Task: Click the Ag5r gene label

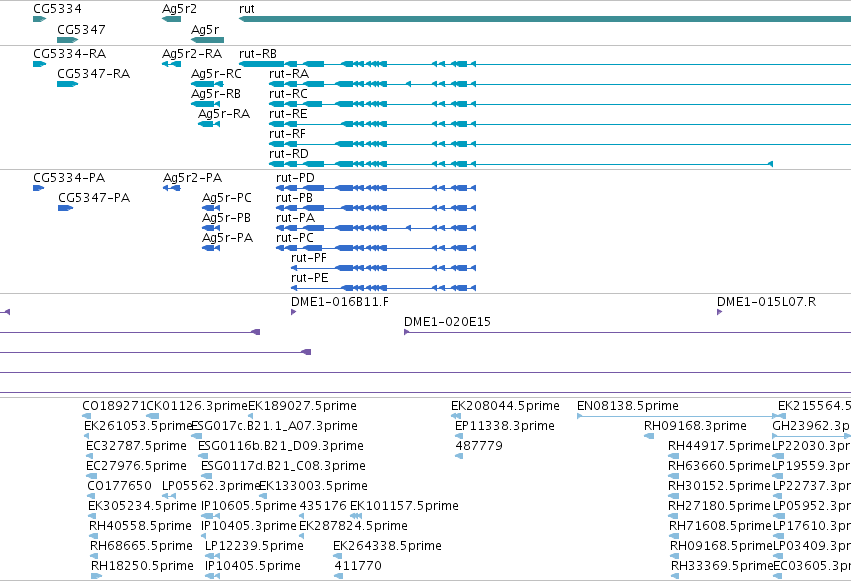Action: tap(205, 29)
